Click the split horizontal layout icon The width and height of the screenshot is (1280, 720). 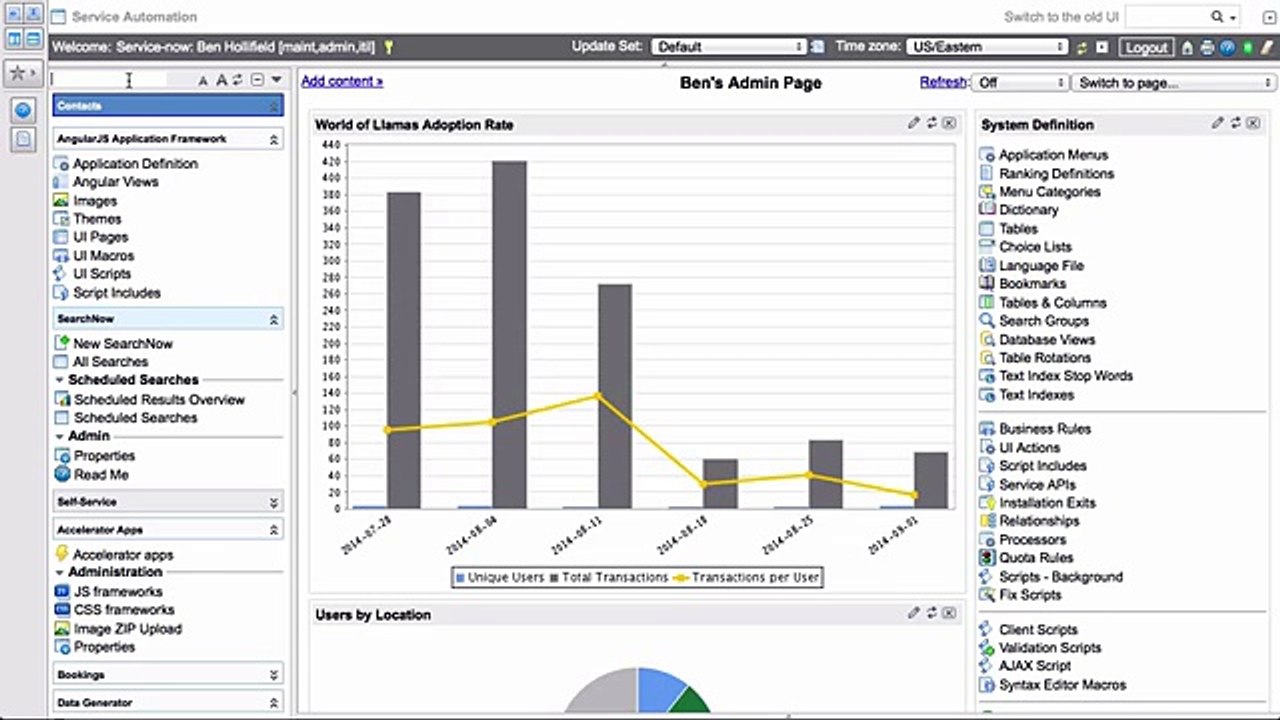pos(33,39)
